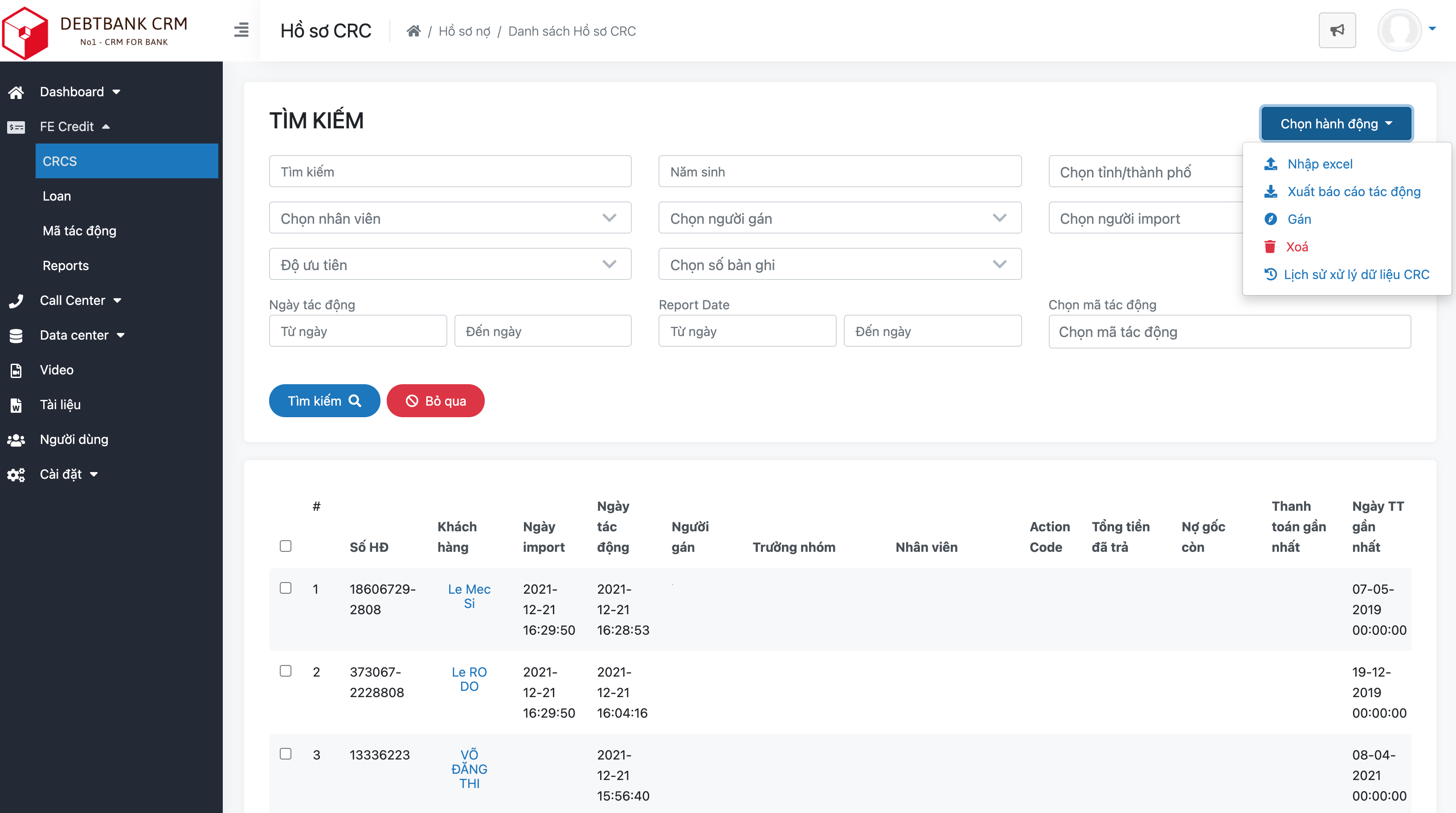Open the megaphone announcements icon
Screen dimensions: 1456x813
[1337, 30]
